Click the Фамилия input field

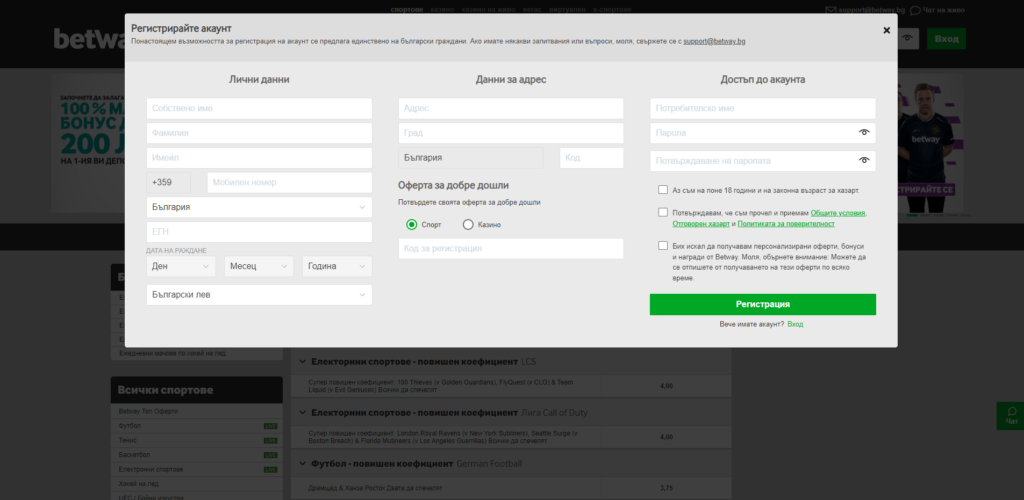(x=259, y=133)
